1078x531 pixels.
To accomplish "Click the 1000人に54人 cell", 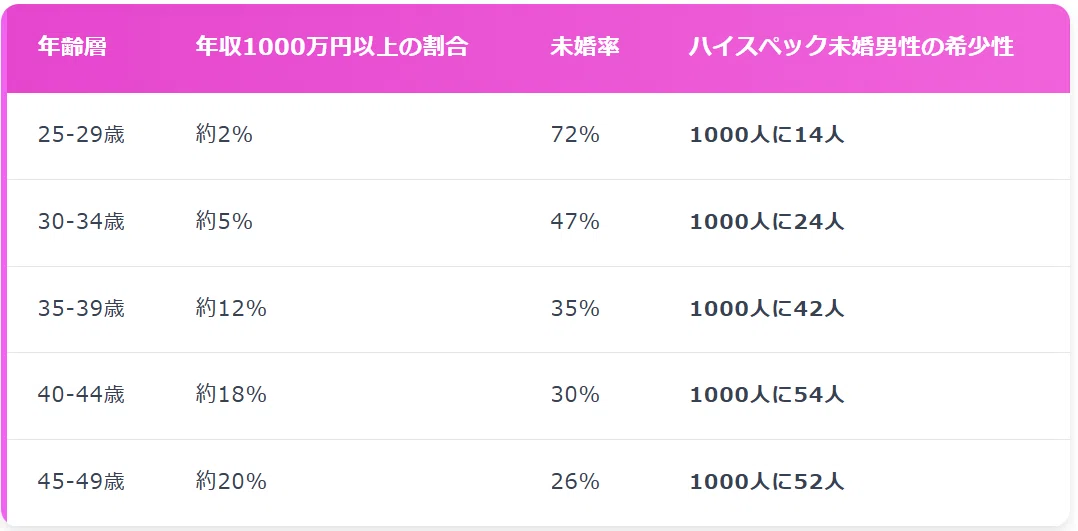I will click(x=767, y=395).
